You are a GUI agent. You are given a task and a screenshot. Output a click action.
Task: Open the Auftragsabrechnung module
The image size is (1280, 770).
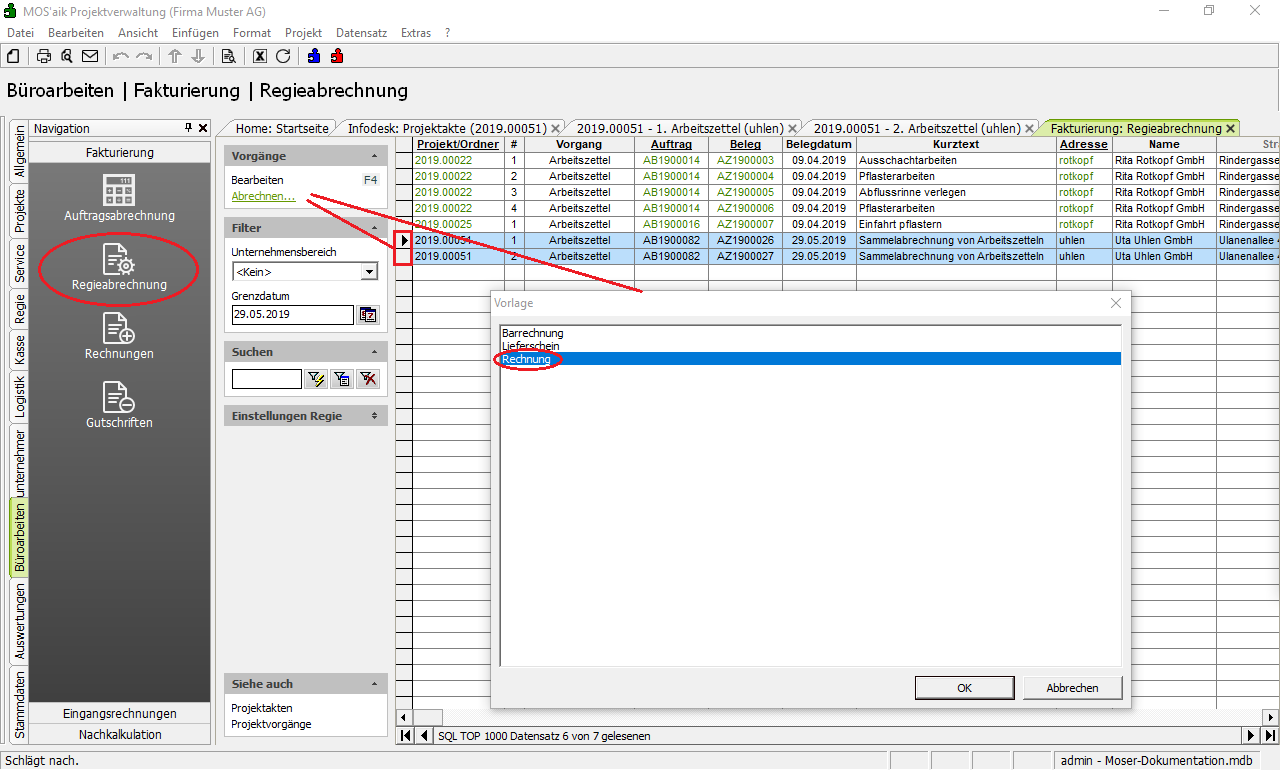coord(119,197)
